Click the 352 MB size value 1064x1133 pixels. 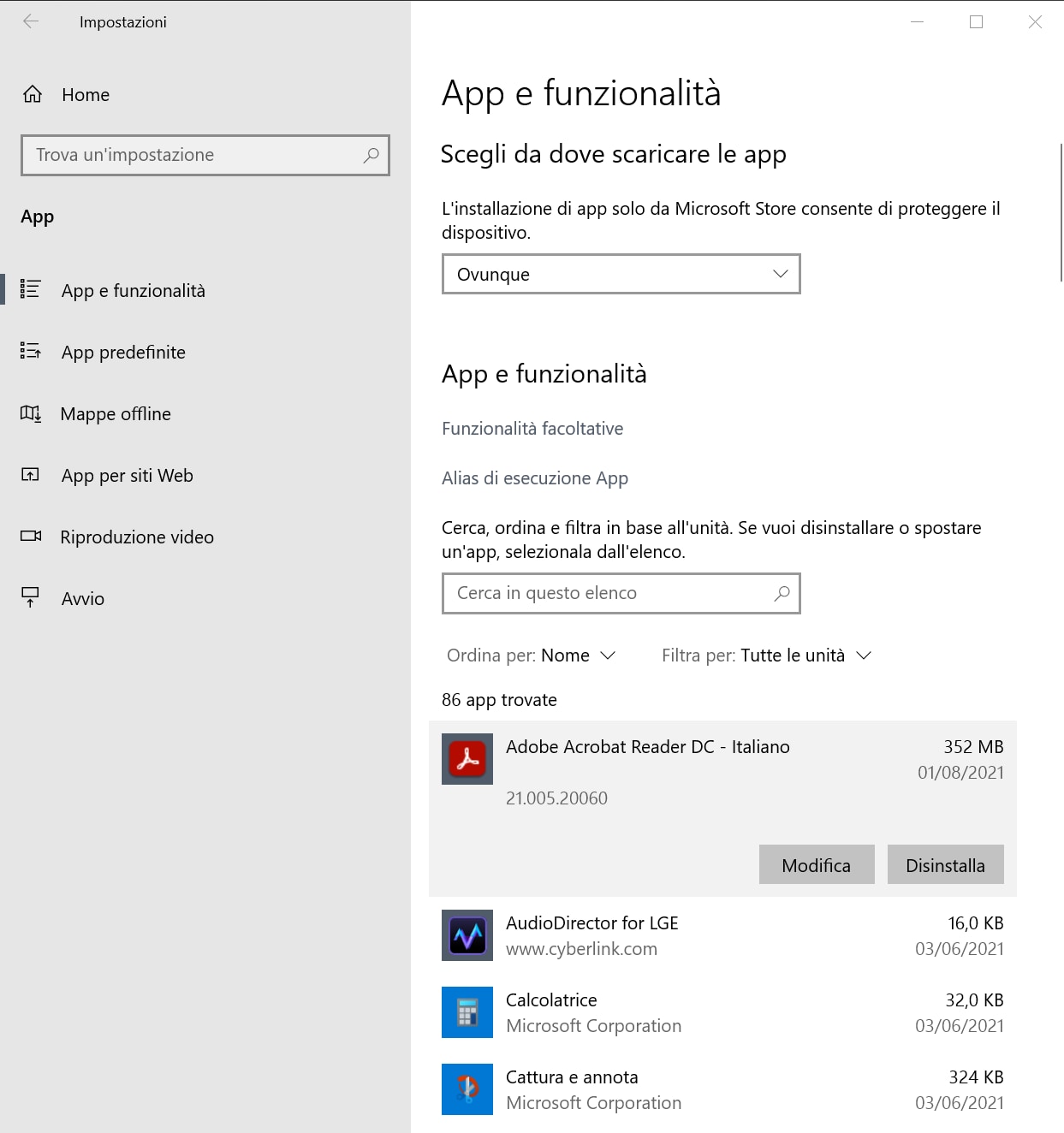point(973,747)
